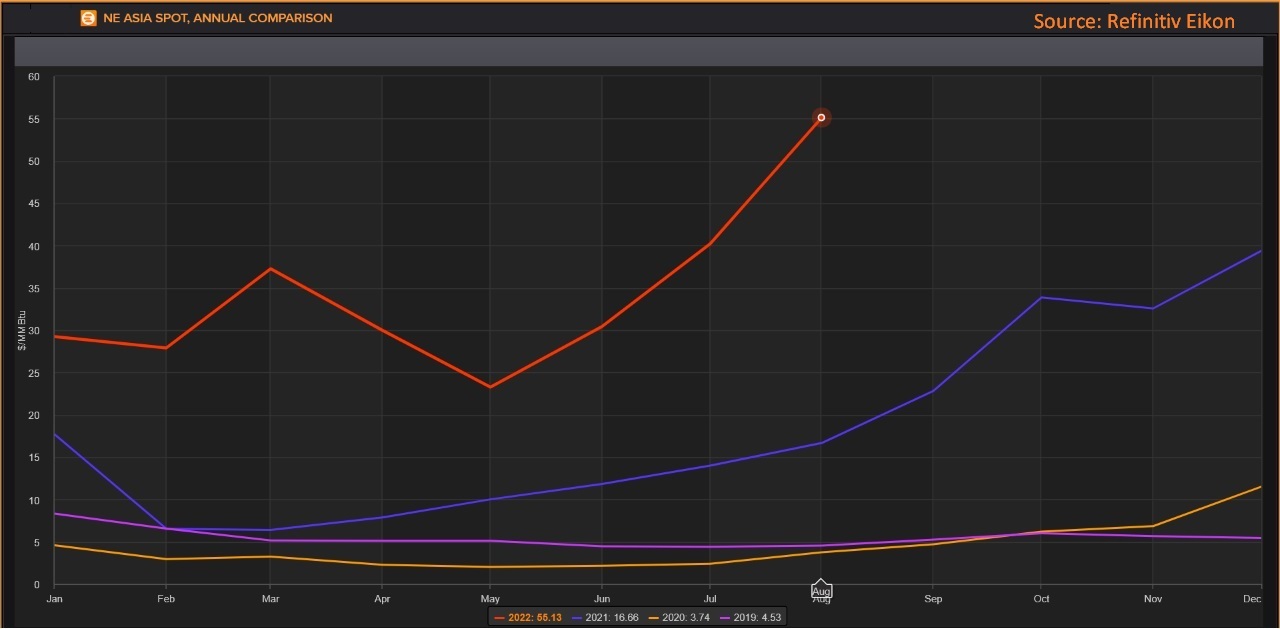Select the Mar label on the x-axis
1280x629 pixels.
click(x=270, y=599)
